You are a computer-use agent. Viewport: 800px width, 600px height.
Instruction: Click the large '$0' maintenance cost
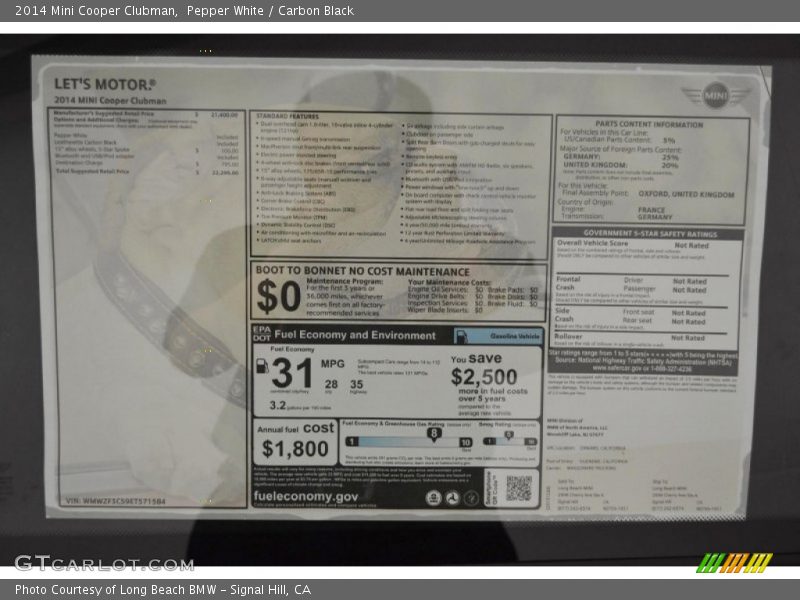coord(279,296)
